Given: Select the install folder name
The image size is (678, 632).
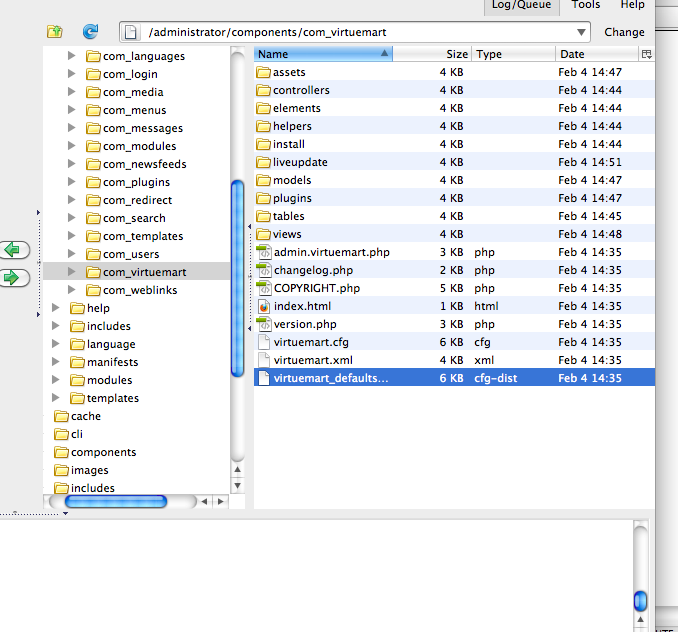Looking at the screenshot, I should click(289, 144).
